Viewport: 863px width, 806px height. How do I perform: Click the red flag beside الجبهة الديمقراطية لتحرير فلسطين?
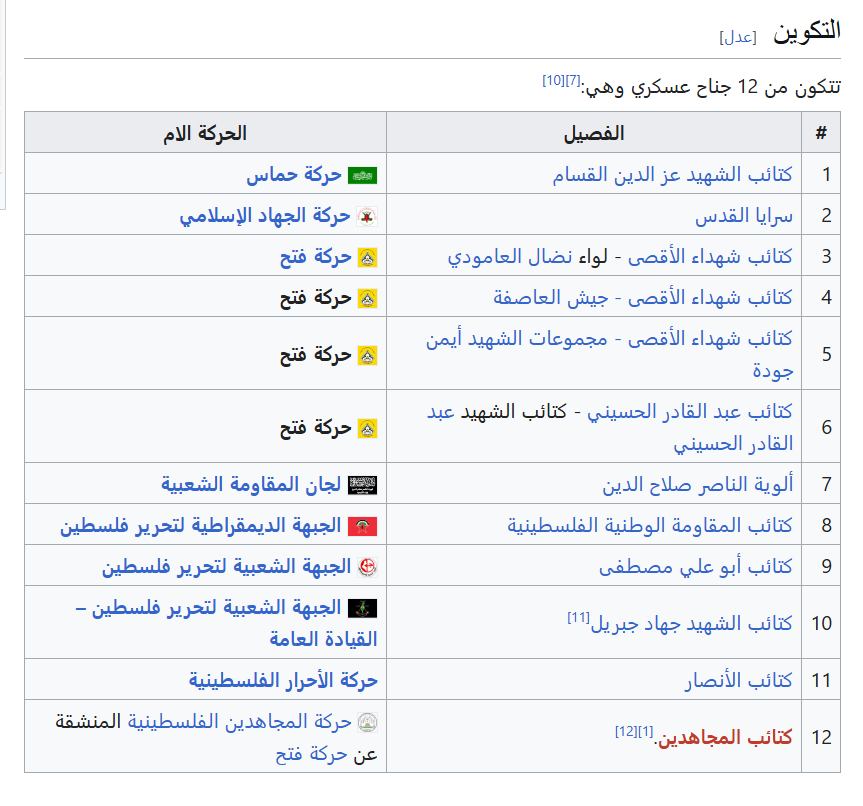point(362,526)
